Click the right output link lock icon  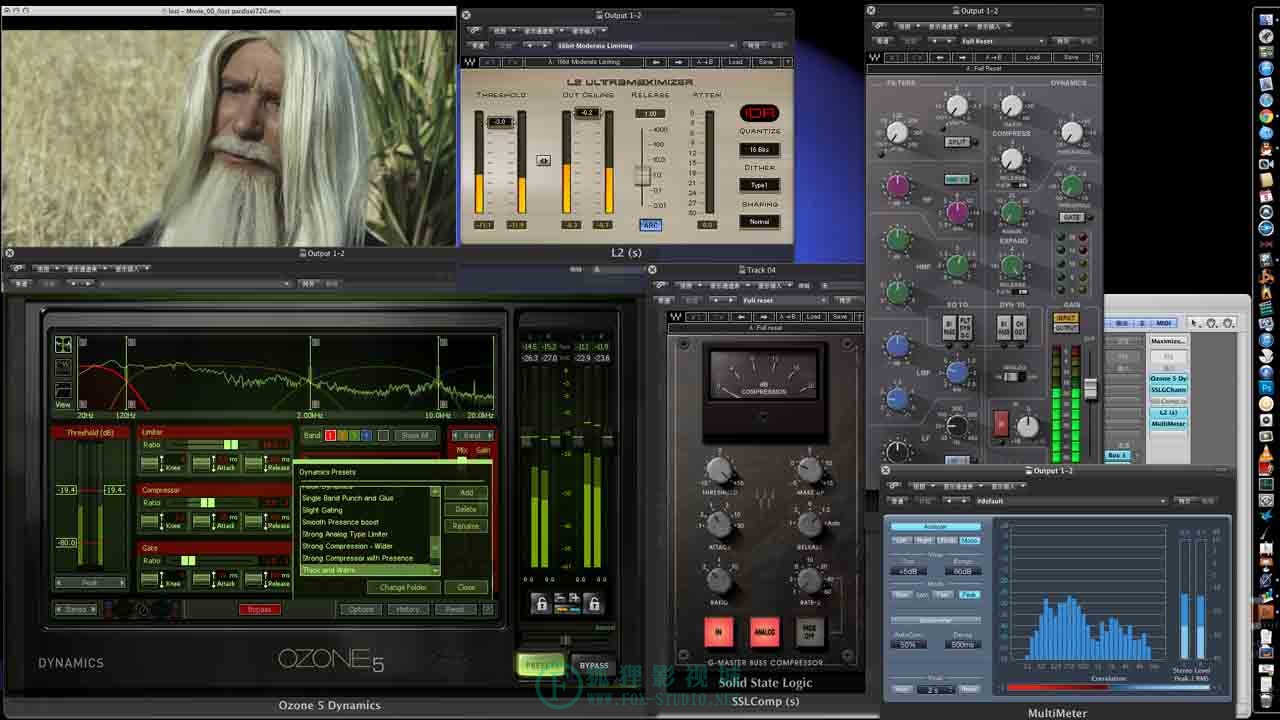(x=593, y=603)
